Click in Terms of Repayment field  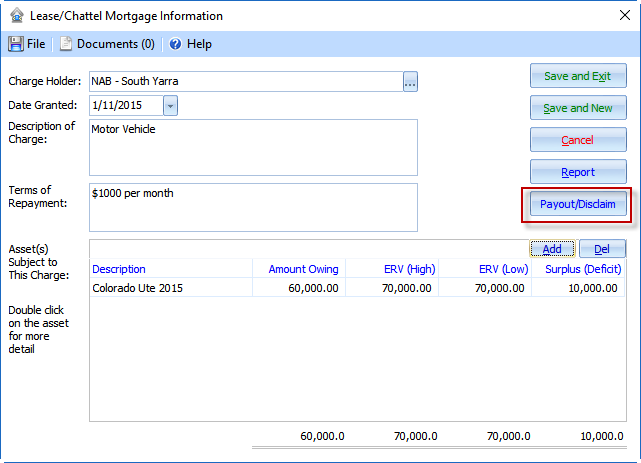[252, 206]
